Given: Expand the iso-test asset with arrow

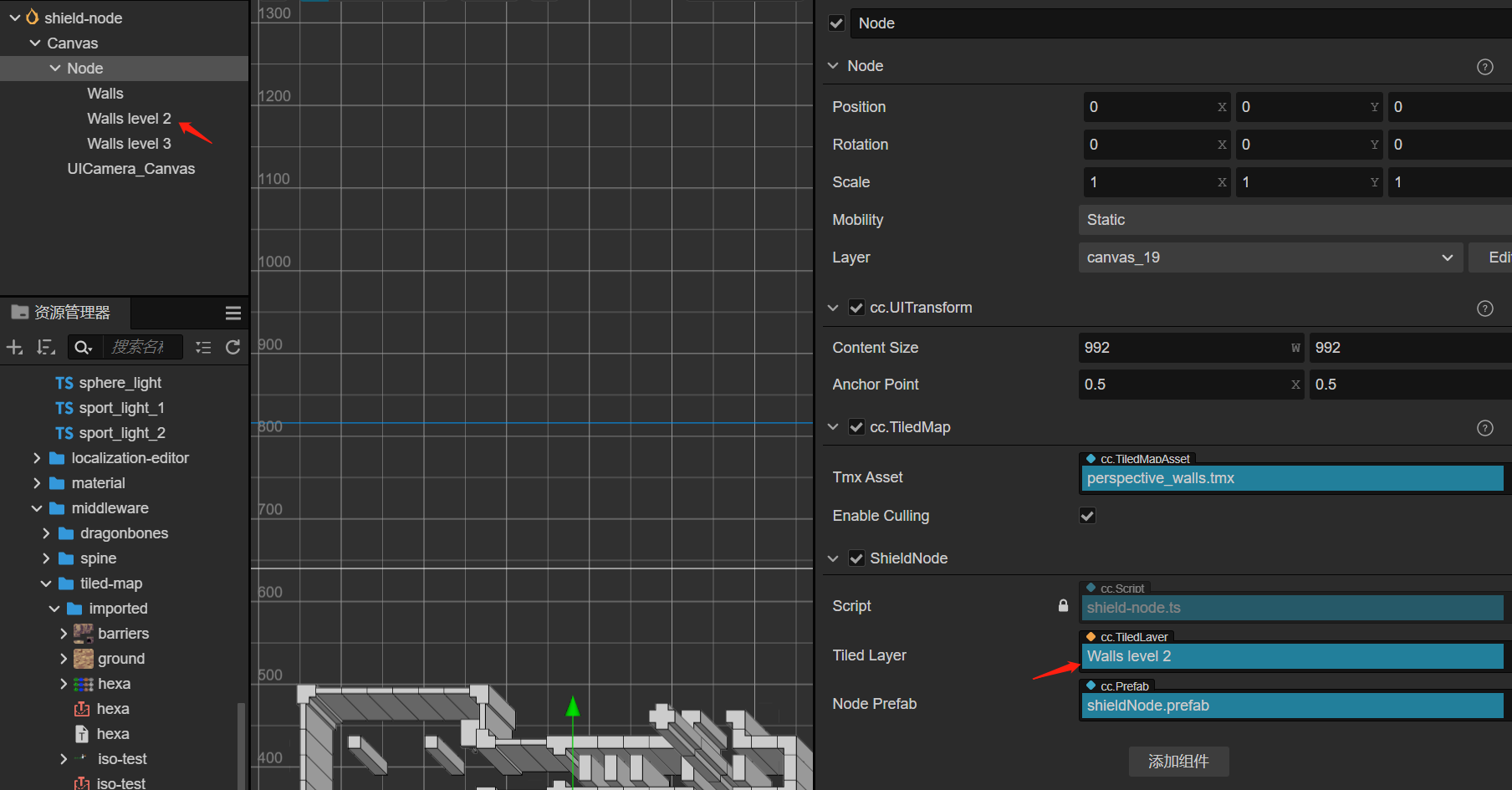Looking at the screenshot, I should coord(64,759).
